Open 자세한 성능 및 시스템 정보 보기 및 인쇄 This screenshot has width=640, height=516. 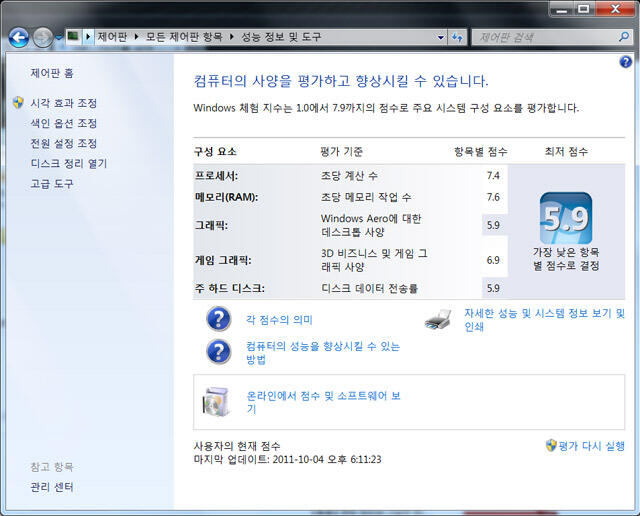click(544, 320)
